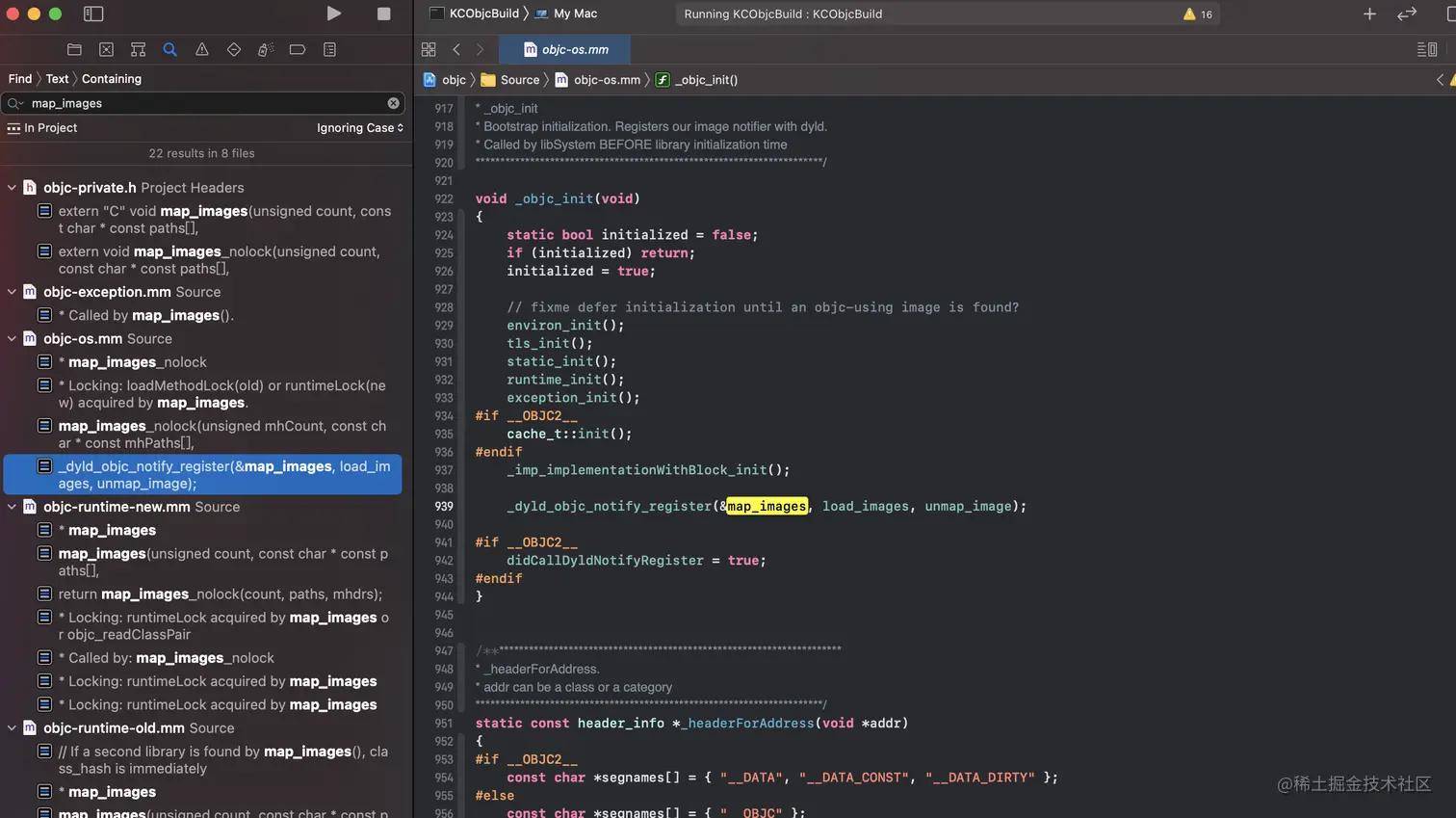This screenshot has height=818, width=1456.
Task: Select result 'map_images_nolock(unsigned mhCount, const char'
Action: [x=203, y=435]
